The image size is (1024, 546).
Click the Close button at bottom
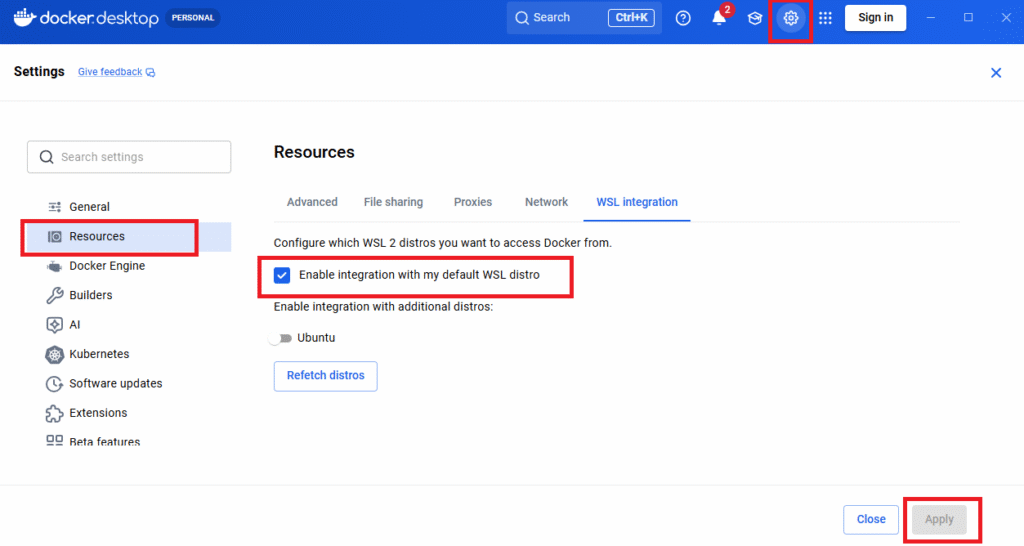(x=871, y=519)
